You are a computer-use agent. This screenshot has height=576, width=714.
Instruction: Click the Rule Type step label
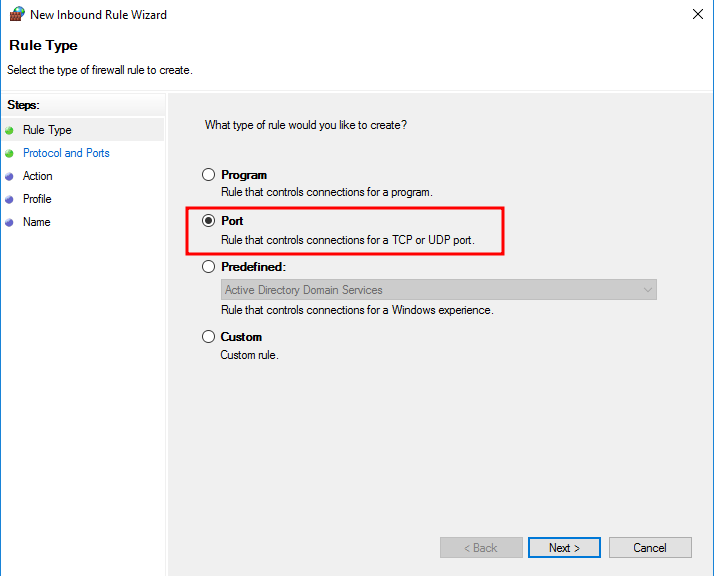click(47, 130)
